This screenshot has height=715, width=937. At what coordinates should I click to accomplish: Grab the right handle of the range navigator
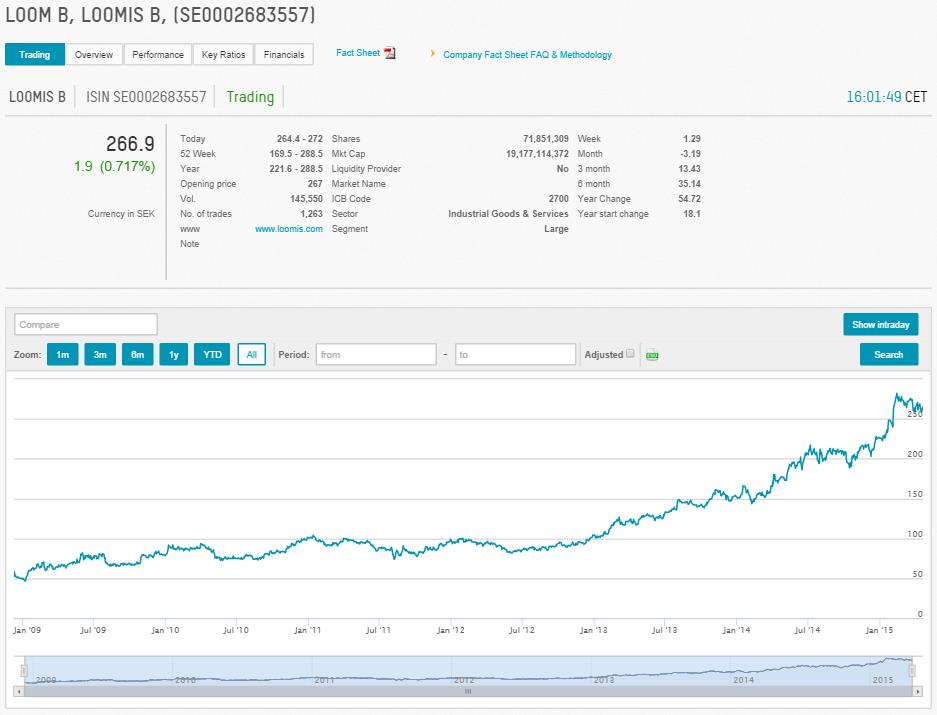[912, 671]
